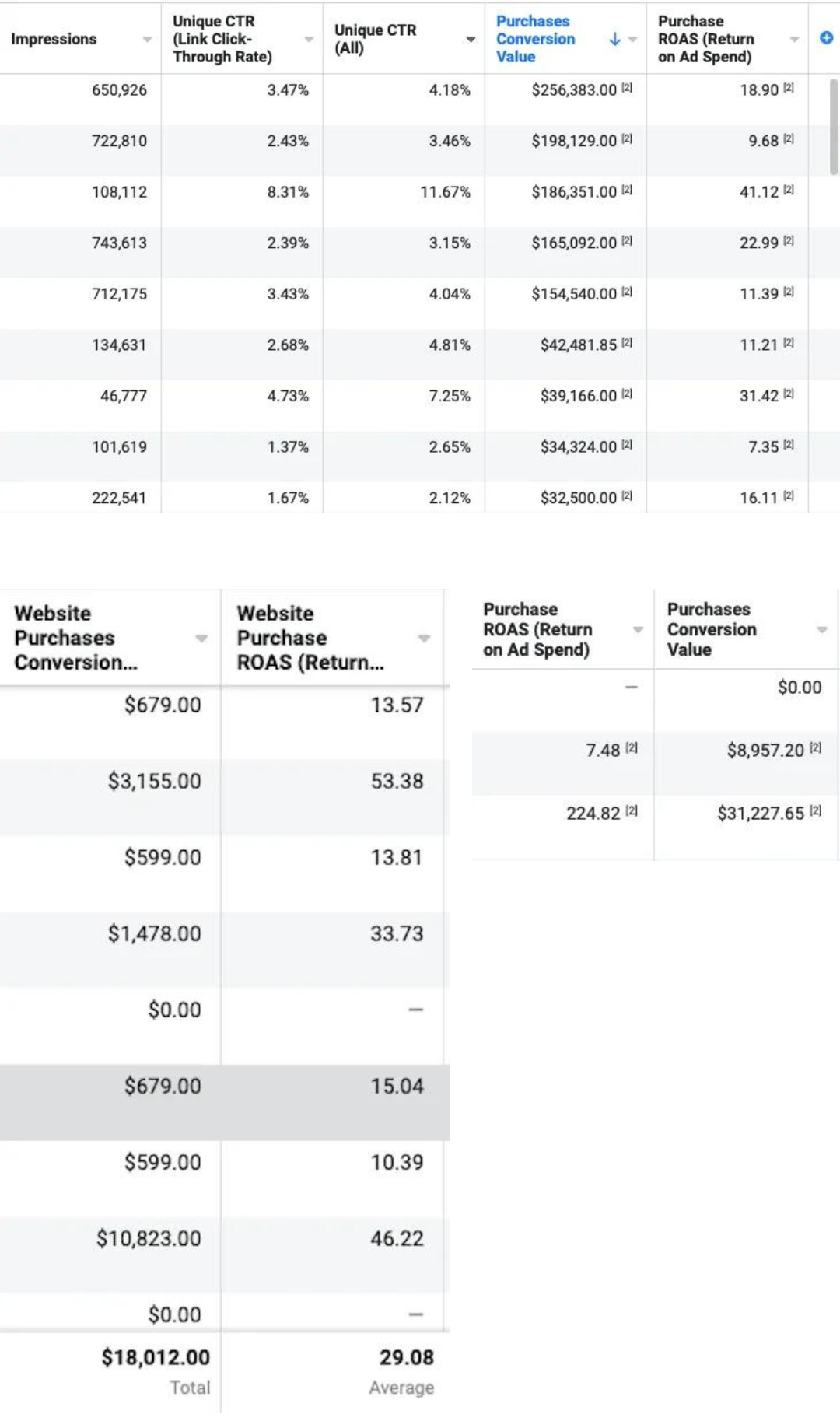Expand the Unique CTR (All) column dropdown
Screen dimensions: 840x1421
(471, 39)
